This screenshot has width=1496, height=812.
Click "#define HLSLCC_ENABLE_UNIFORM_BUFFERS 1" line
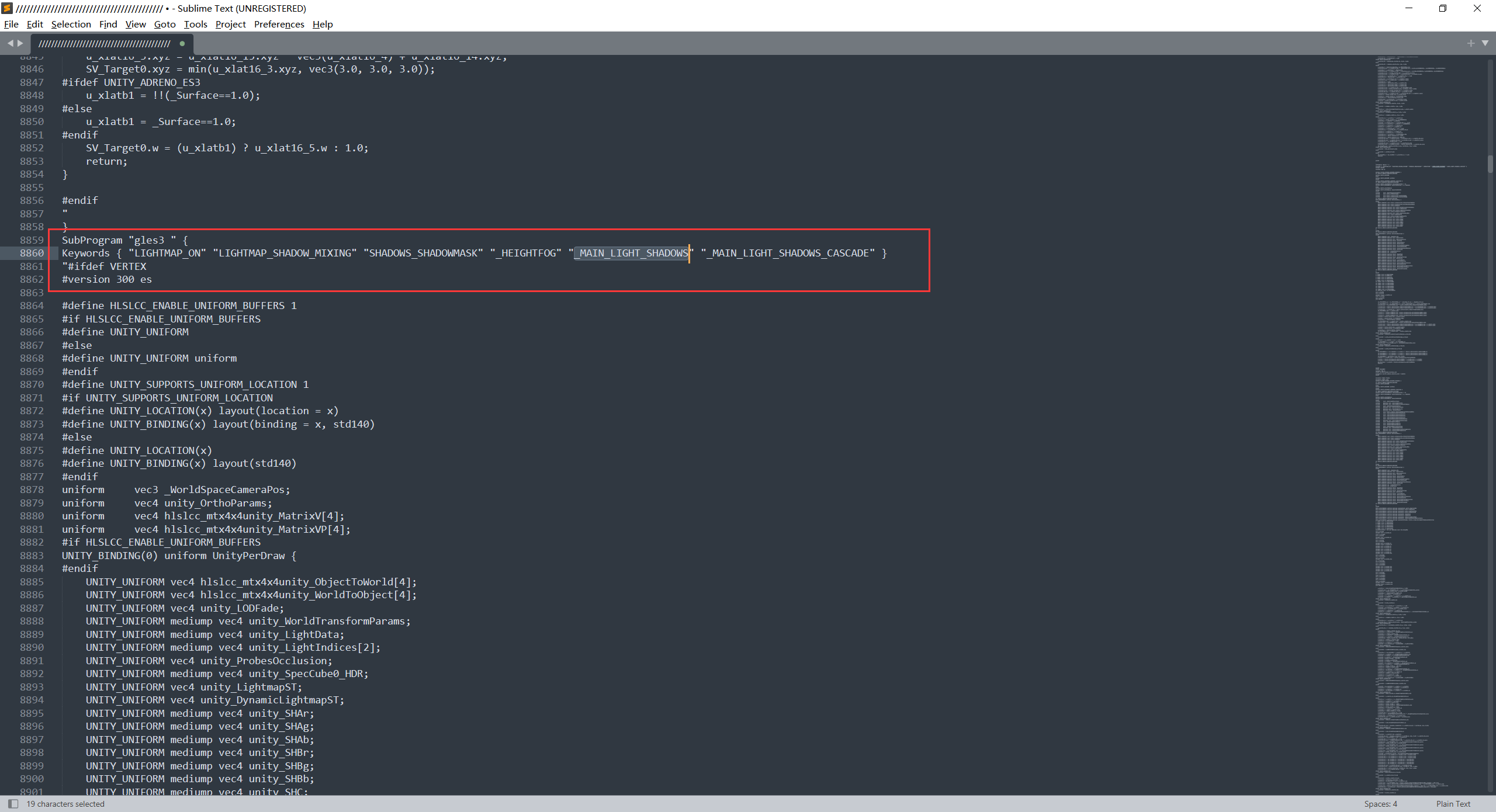point(179,306)
